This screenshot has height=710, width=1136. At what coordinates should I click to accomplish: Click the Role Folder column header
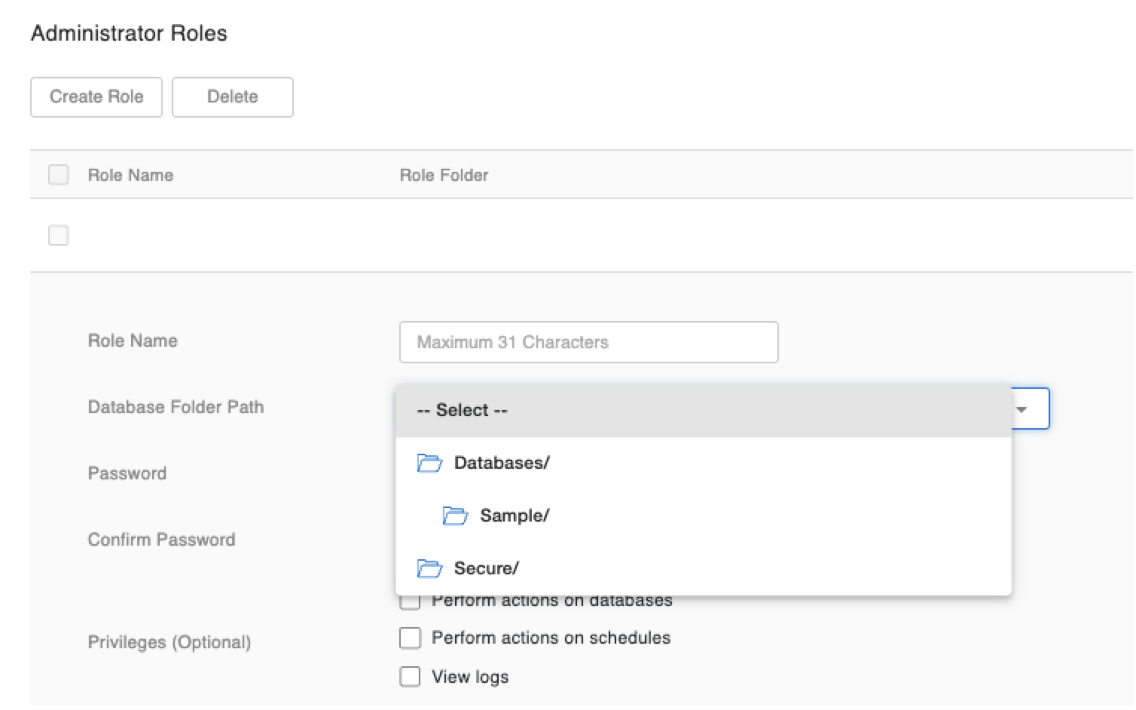pyautogui.click(x=444, y=175)
